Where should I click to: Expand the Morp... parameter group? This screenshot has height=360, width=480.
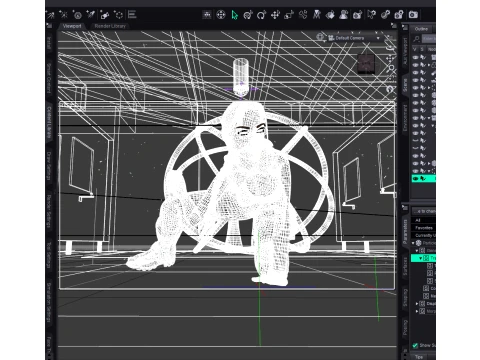coord(417,311)
